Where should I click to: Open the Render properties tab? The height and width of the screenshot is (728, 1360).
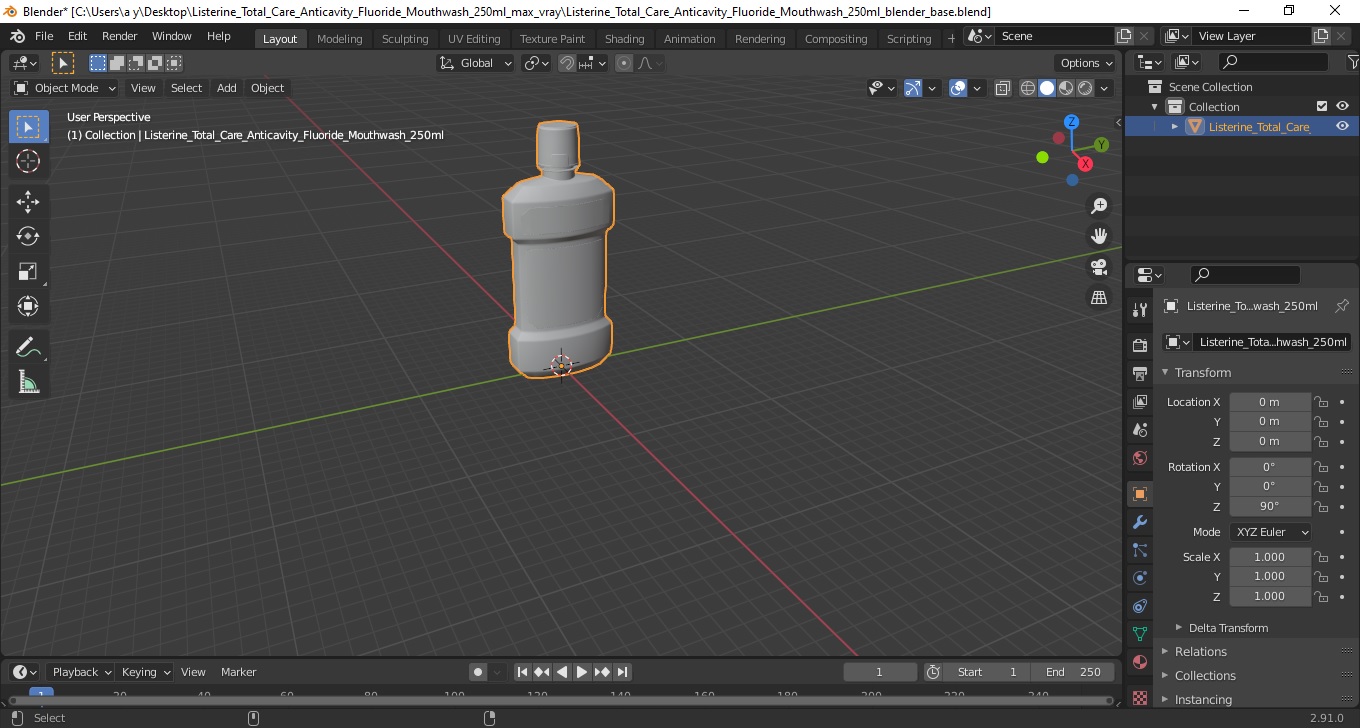coord(1139,345)
